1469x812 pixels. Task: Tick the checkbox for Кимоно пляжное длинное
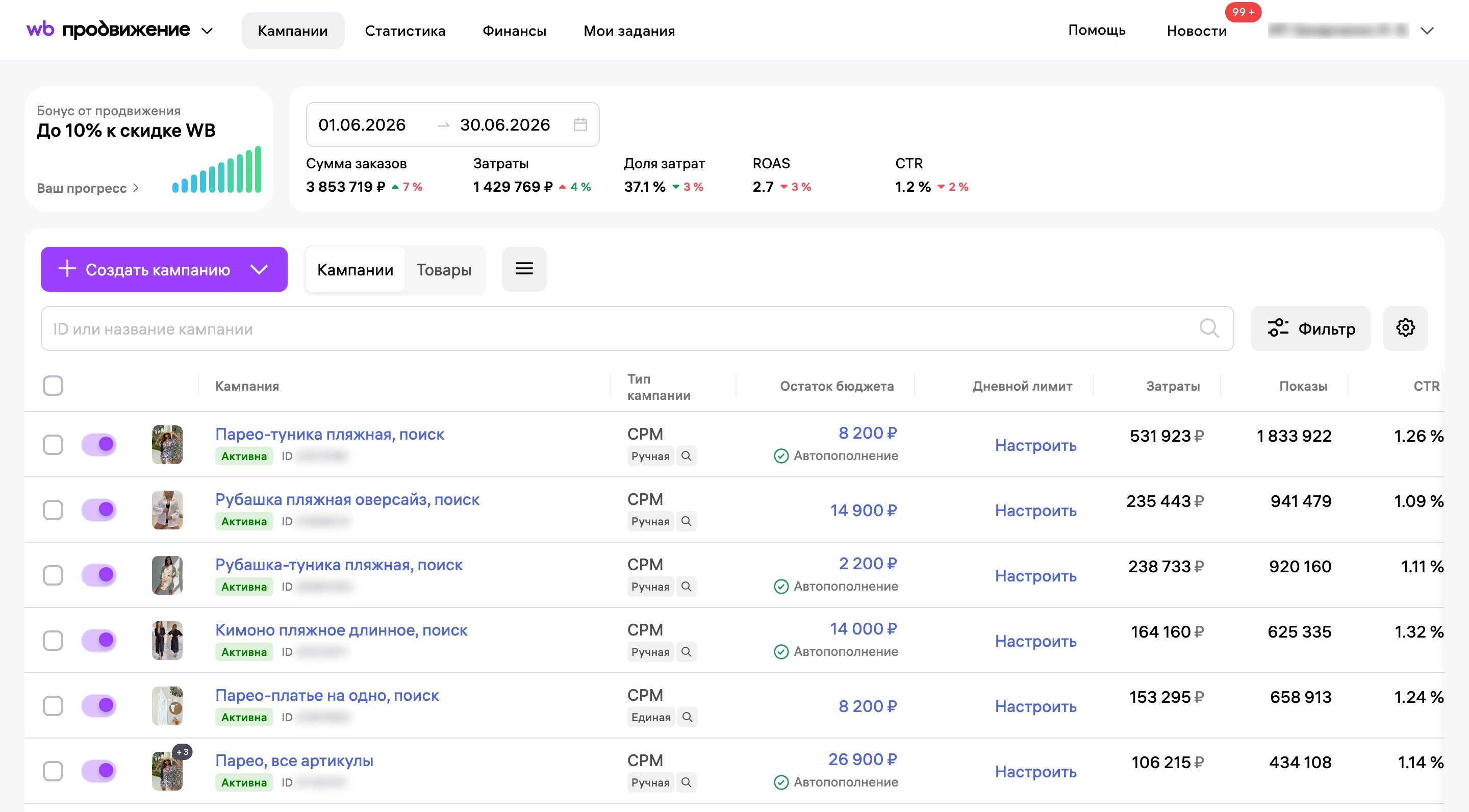point(53,640)
